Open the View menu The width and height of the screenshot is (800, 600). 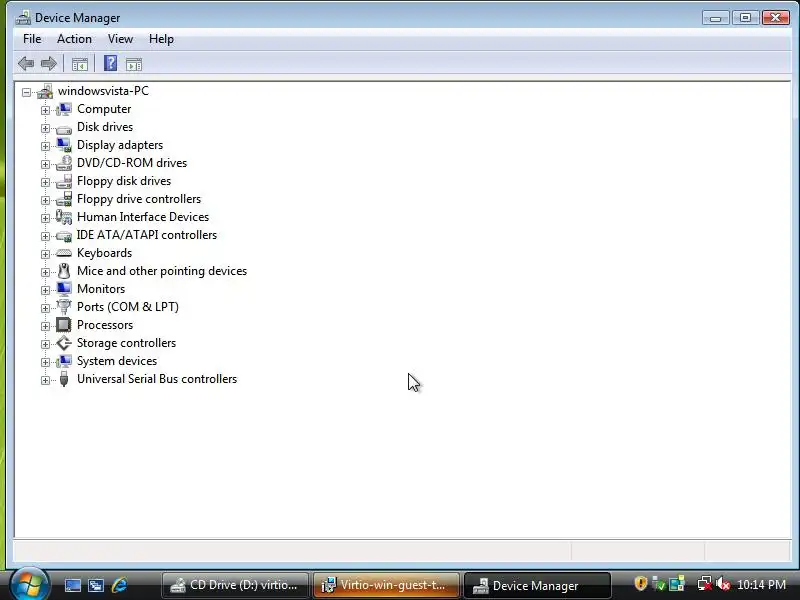pos(120,39)
